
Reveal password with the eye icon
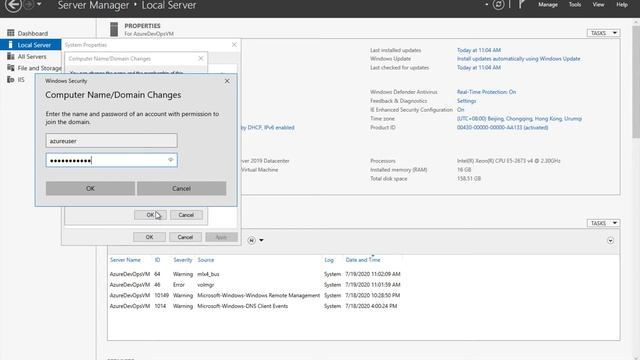(171, 160)
